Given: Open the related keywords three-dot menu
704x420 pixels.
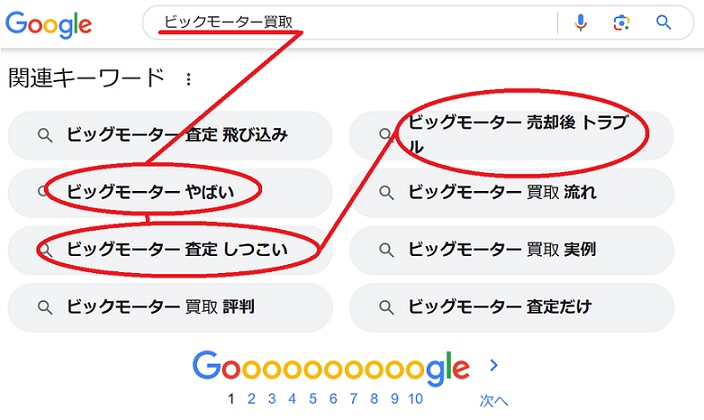Looking at the screenshot, I should click(x=188, y=79).
